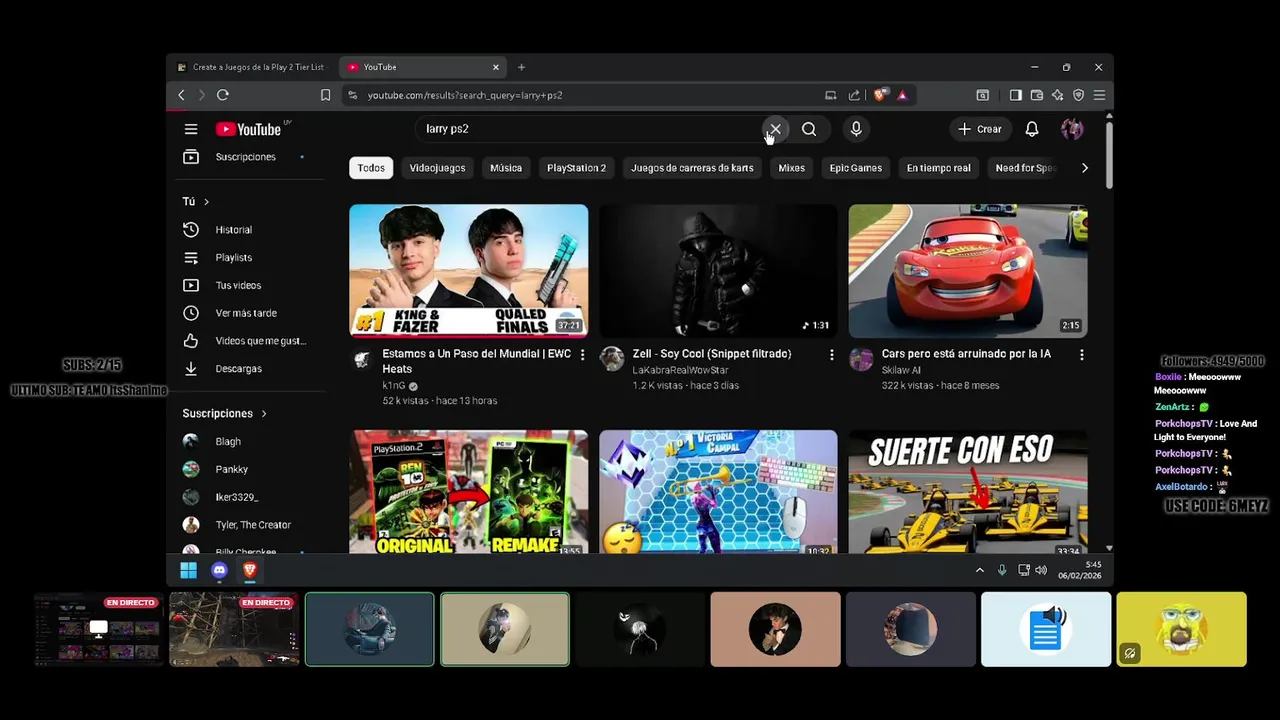The width and height of the screenshot is (1280, 720).
Task: Open options menu for Estamos a Un Paso video
Action: pyautogui.click(x=582, y=355)
